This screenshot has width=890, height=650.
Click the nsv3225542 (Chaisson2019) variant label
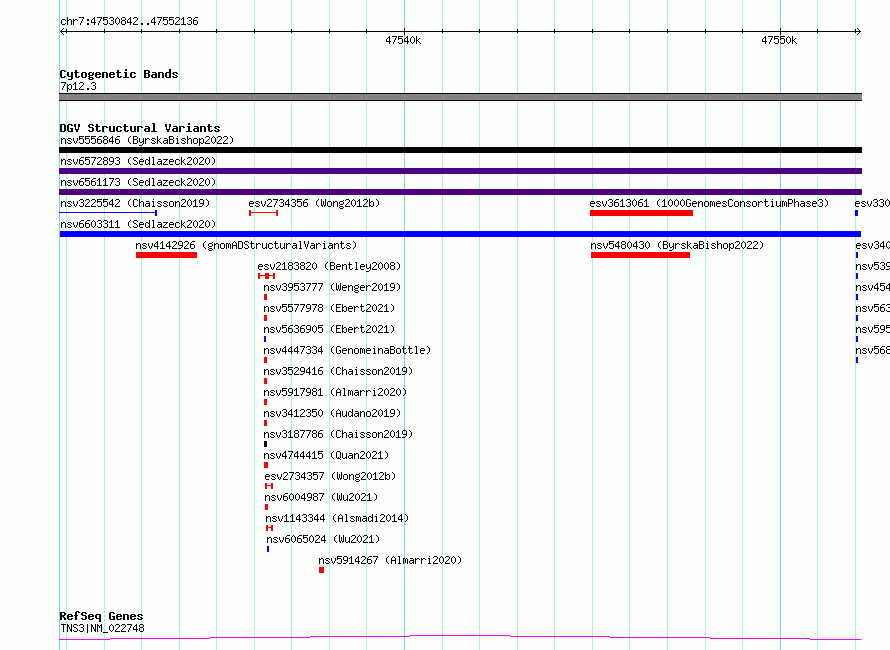coord(135,203)
